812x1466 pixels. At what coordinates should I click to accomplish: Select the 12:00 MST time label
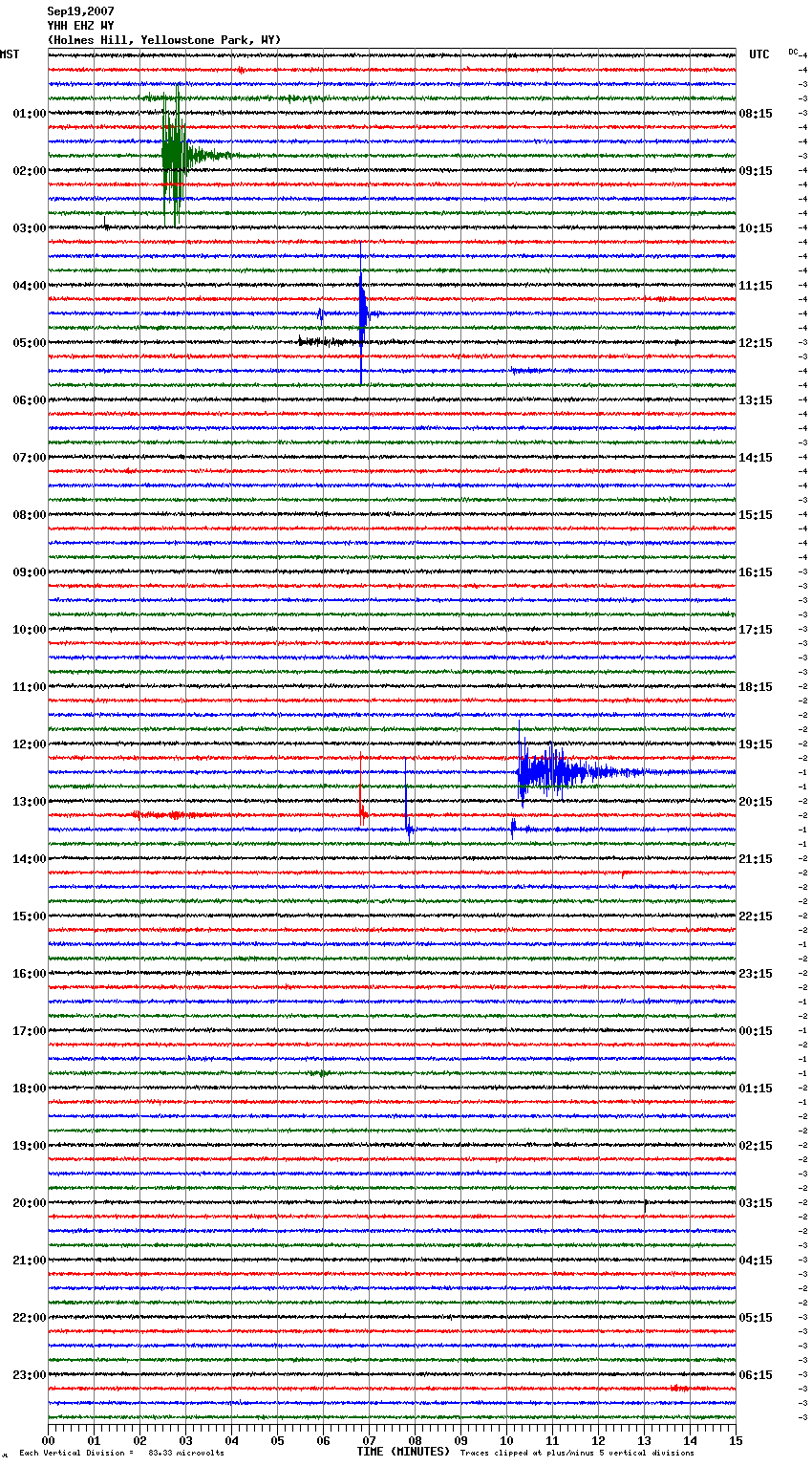click(x=30, y=744)
